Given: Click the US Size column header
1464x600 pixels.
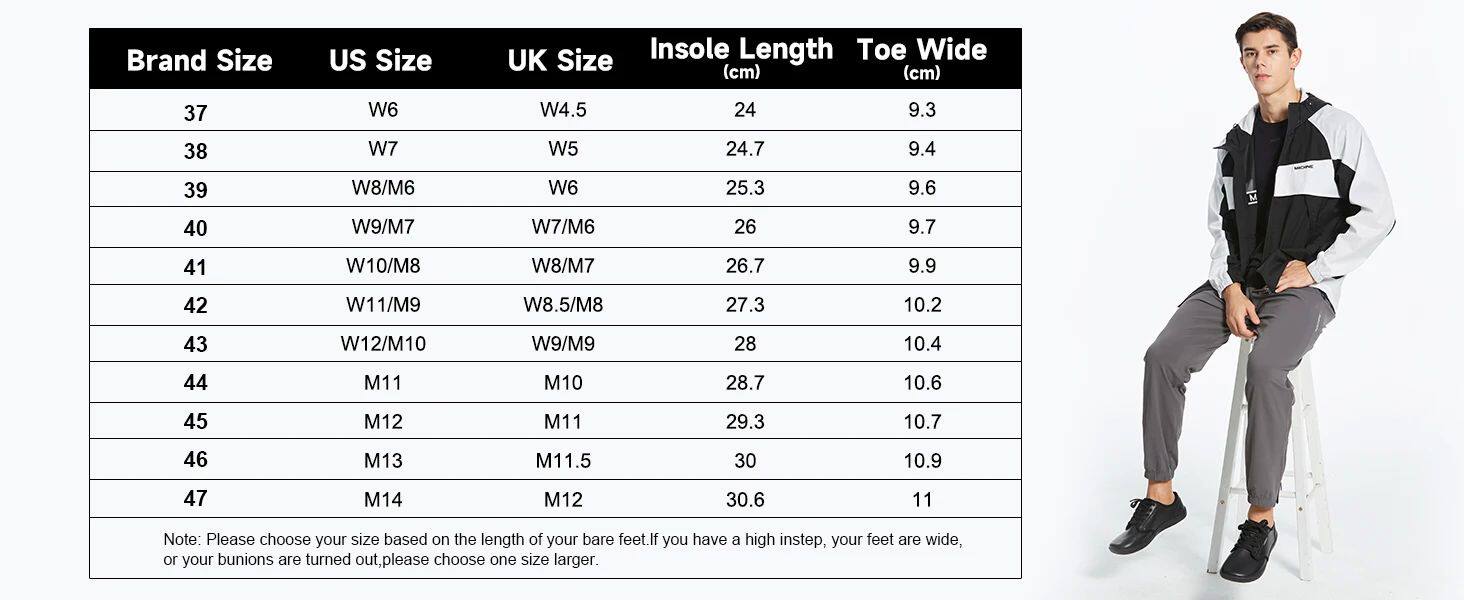Looking at the screenshot, I should click(380, 60).
